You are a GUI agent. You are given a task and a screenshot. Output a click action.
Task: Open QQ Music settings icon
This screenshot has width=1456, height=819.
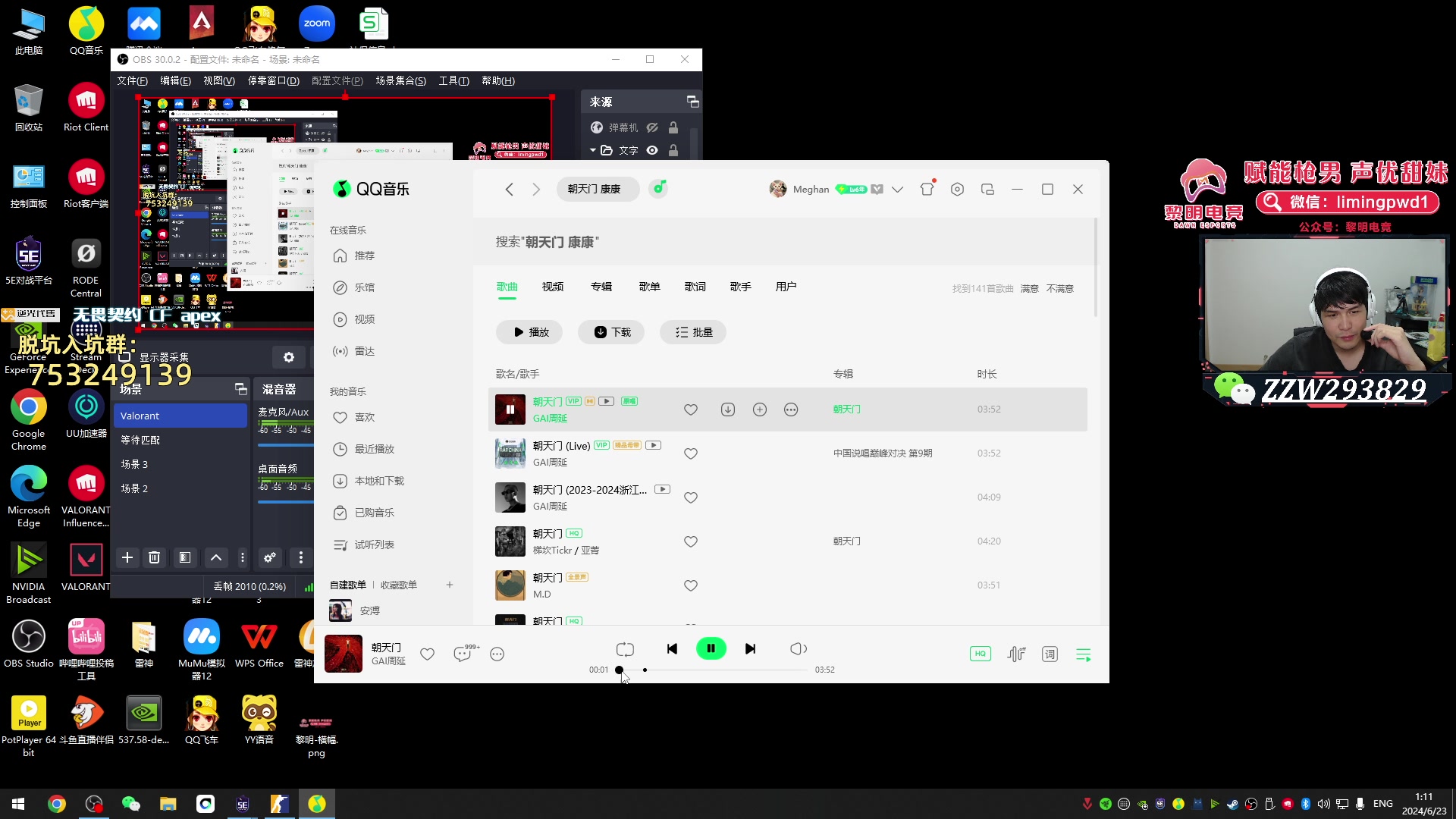958,190
